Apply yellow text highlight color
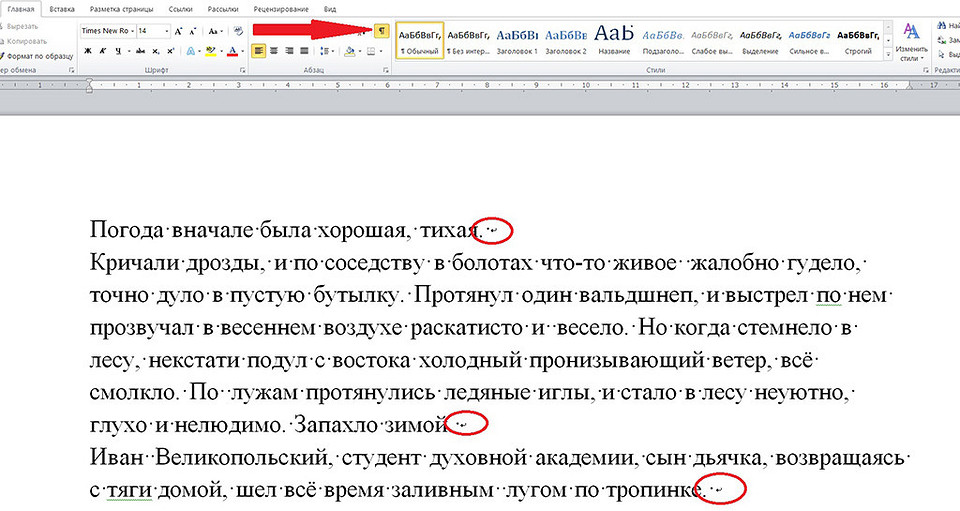Viewport: 960px width, 511px height. pos(211,51)
